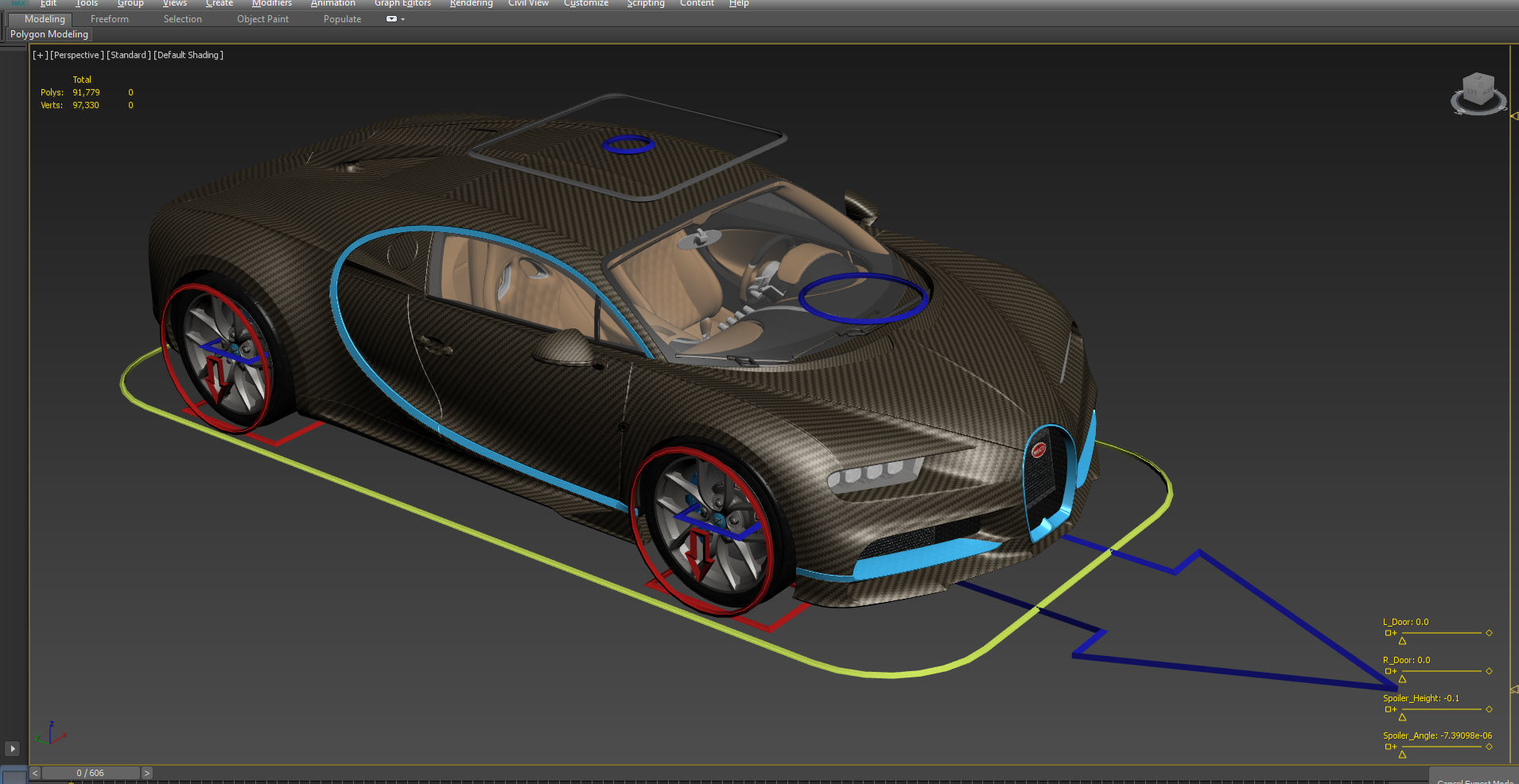Open the Views menu
Image resolution: width=1519 pixels, height=784 pixels.
click(x=175, y=3)
